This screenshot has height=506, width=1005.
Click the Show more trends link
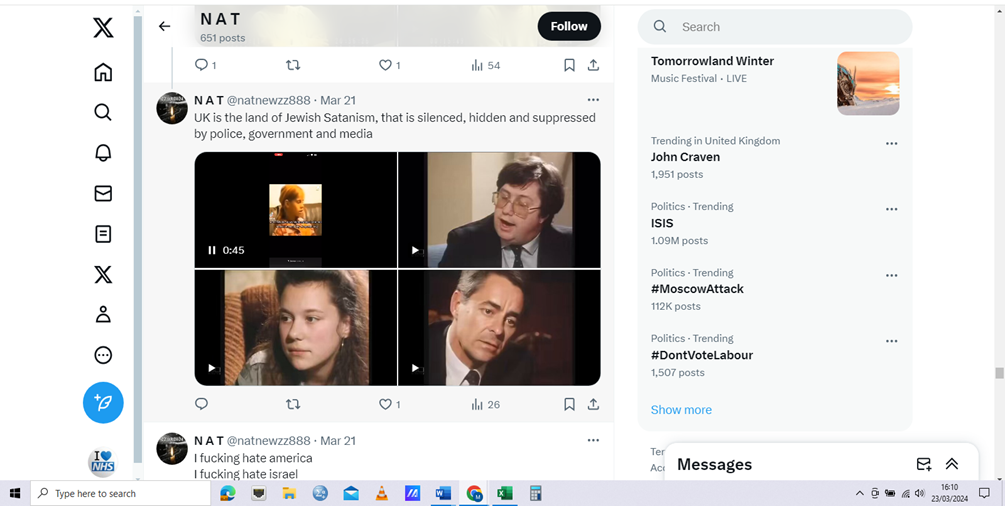pyautogui.click(x=681, y=410)
